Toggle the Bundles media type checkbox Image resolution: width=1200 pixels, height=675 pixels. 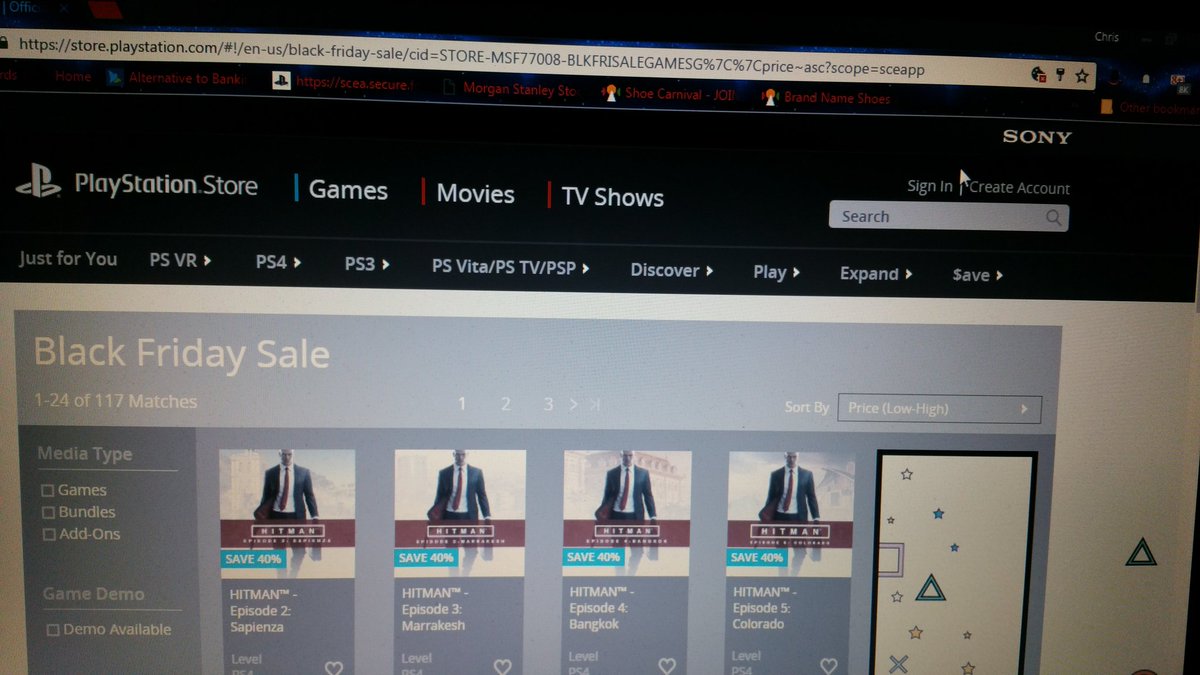pyautogui.click(x=48, y=512)
